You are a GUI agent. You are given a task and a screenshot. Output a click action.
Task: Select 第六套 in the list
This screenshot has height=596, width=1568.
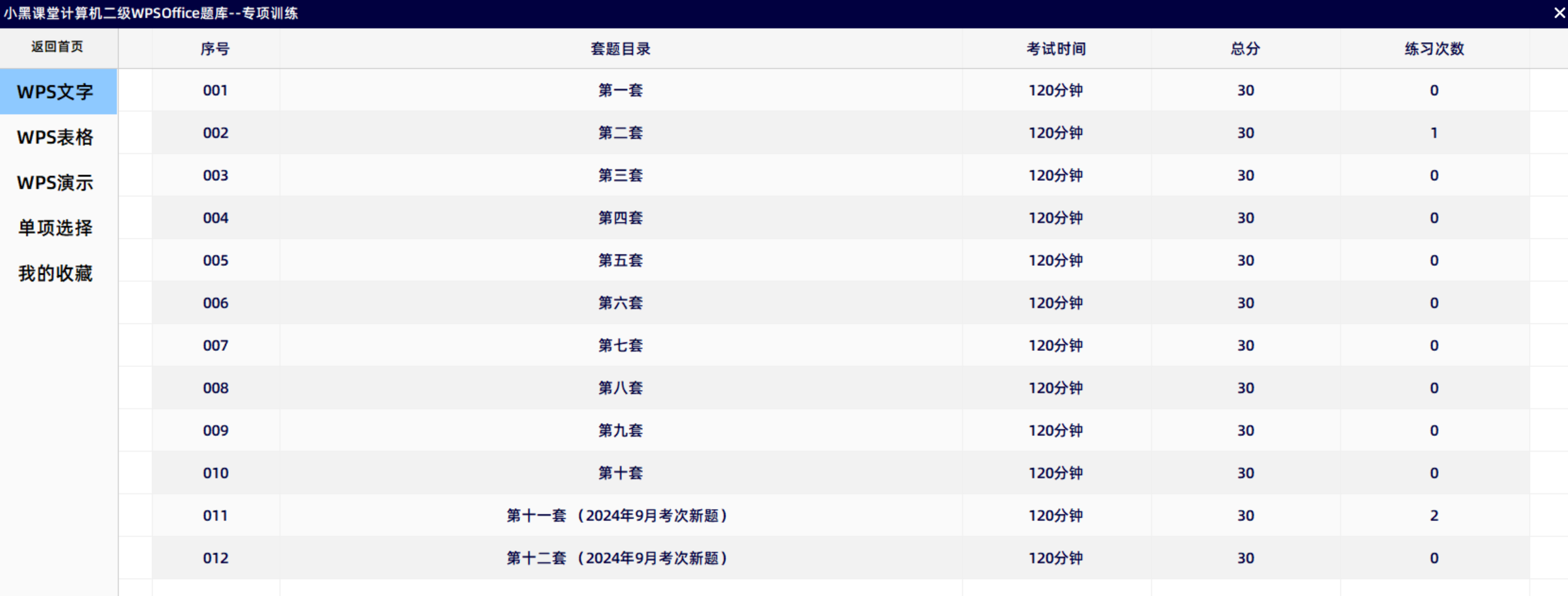(x=620, y=303)
